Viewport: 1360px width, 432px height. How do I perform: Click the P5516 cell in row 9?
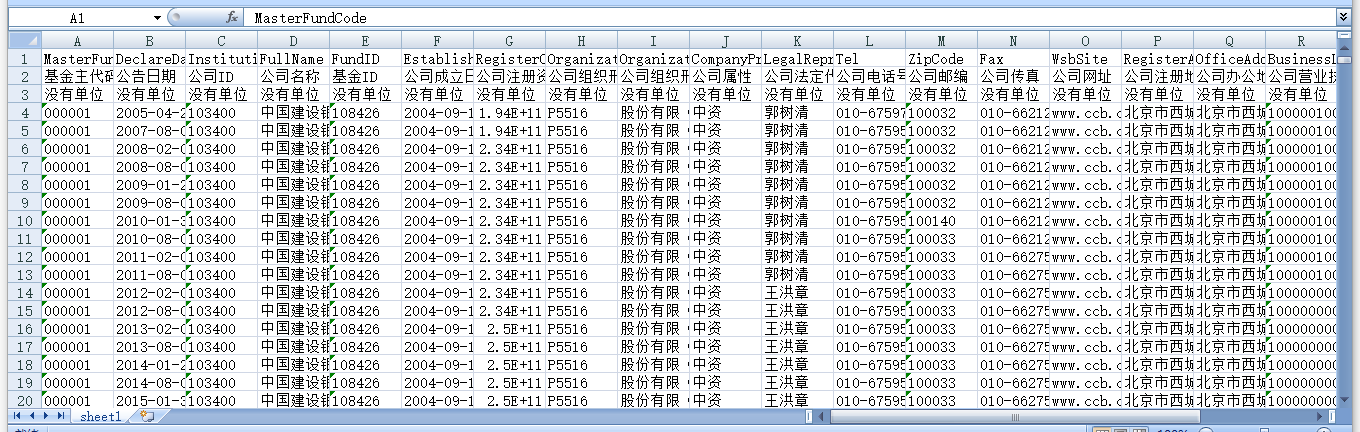click(x=581, y=203)
